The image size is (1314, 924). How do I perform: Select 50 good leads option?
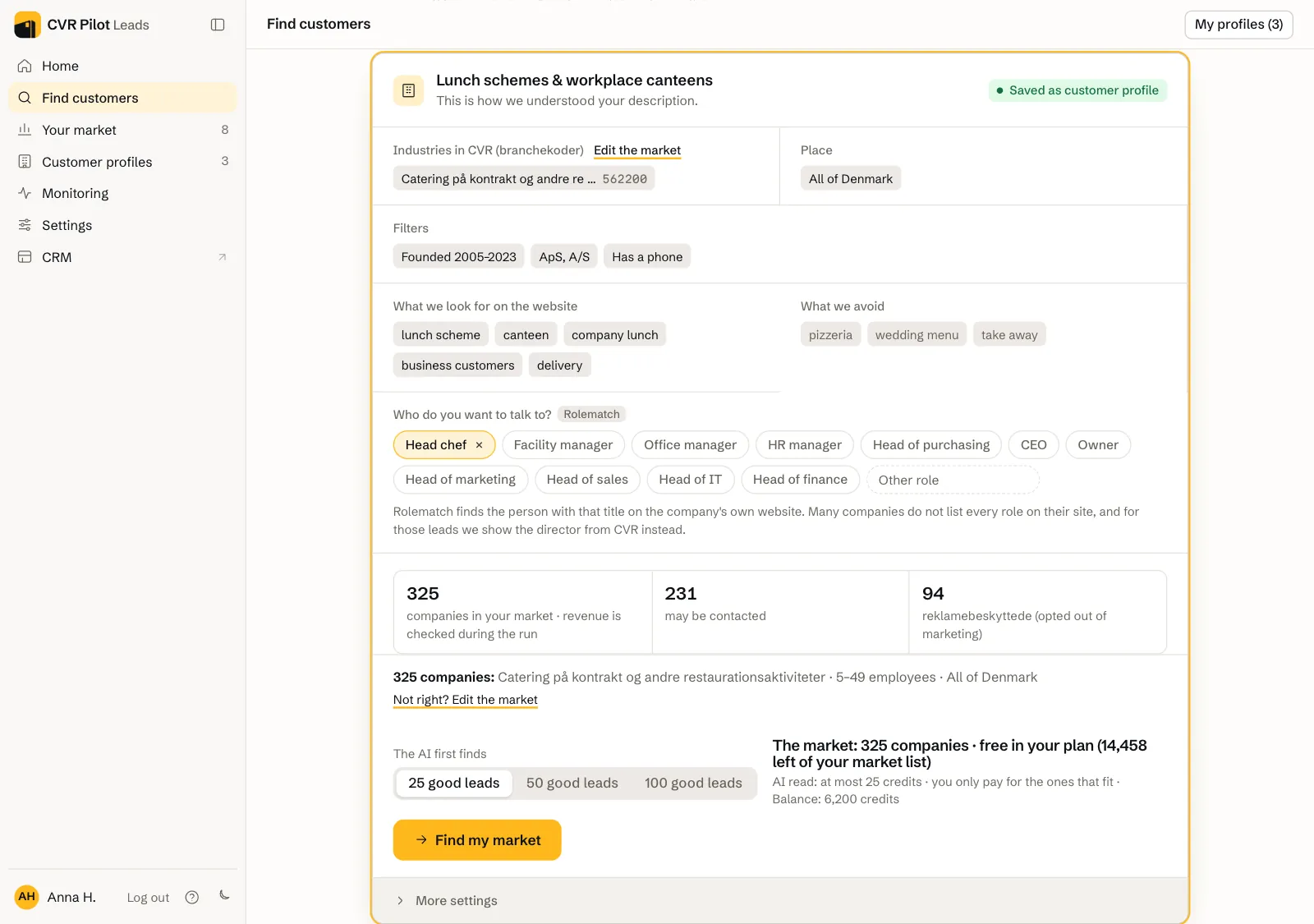pyautogui.click(x=572, y=783)
